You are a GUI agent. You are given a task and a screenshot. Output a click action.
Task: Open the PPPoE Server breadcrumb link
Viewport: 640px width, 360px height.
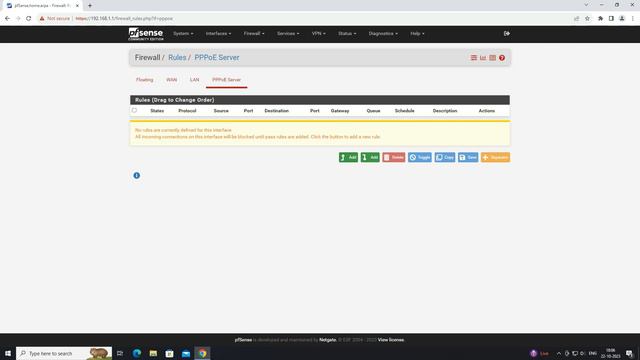coord(217,58)
